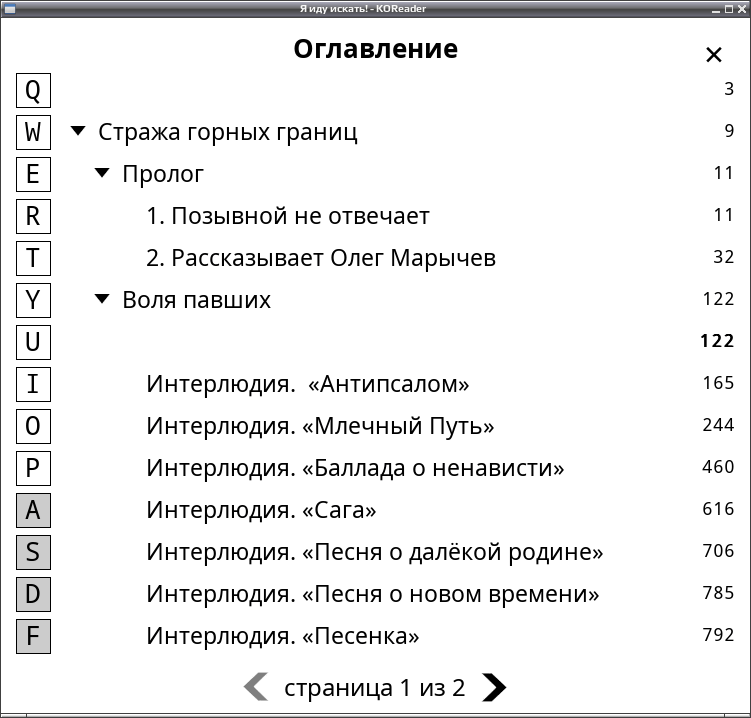Click page number 165
Viewport: 751px width, 718px height.
click(718, 383)
